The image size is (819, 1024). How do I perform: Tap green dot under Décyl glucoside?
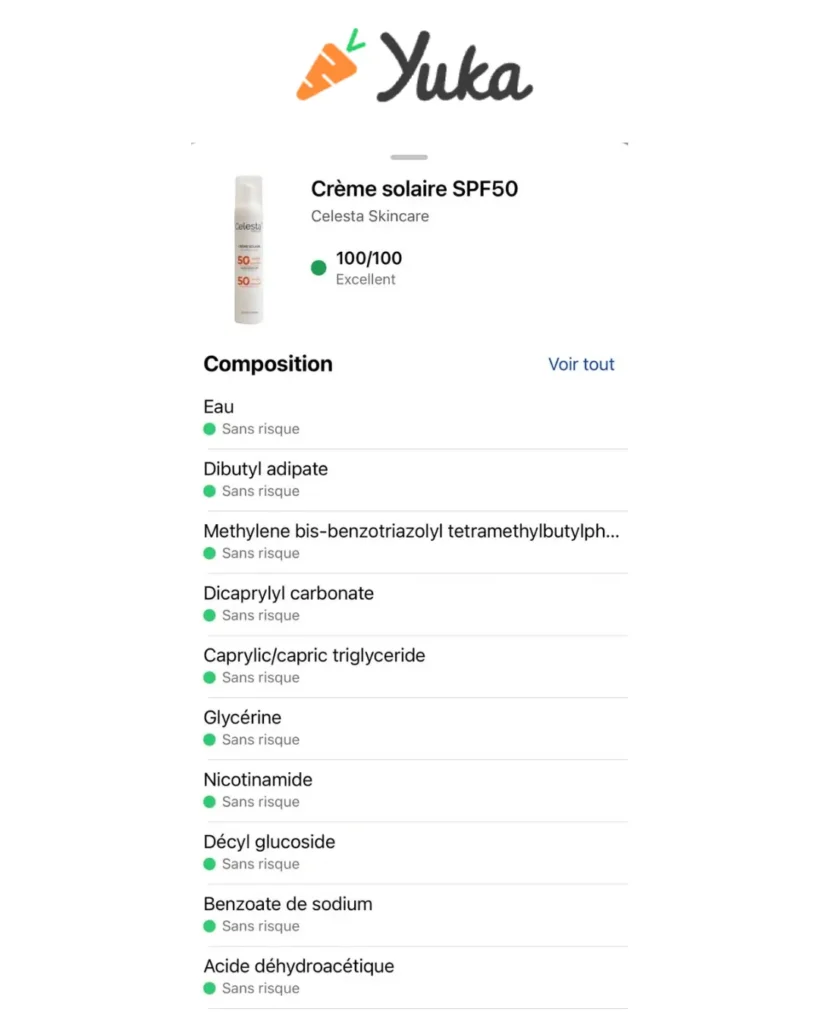pyautogui.click(x=210, y=864)
